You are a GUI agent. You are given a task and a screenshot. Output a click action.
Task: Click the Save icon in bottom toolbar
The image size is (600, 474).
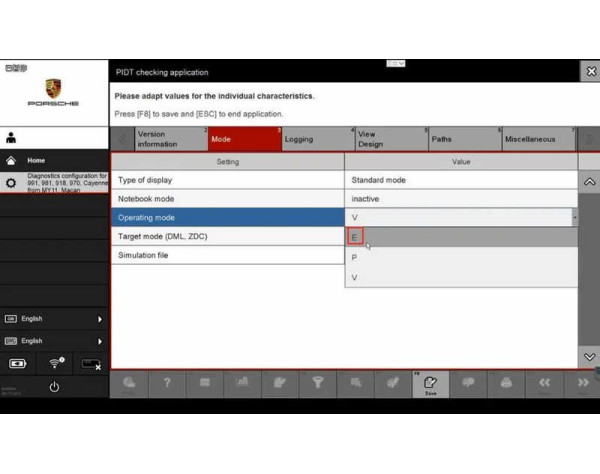[x=431, y=384]
